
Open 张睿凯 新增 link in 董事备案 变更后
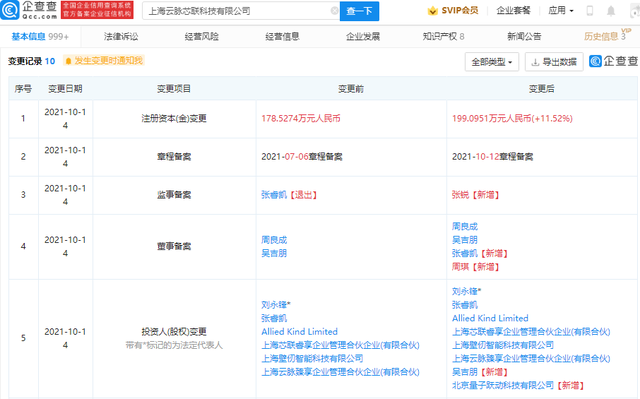coord(464,253)
